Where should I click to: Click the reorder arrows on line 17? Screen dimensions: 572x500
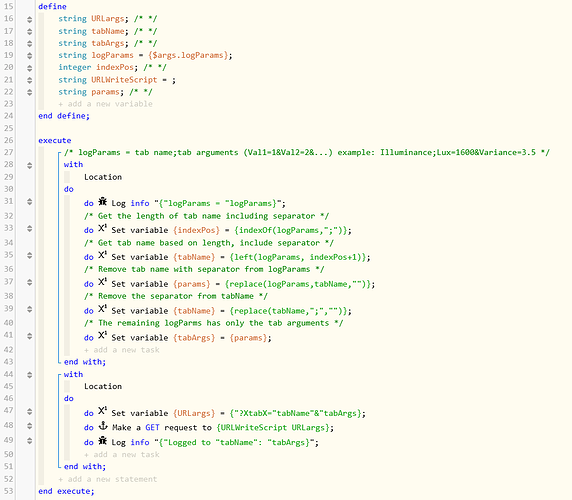30,32
